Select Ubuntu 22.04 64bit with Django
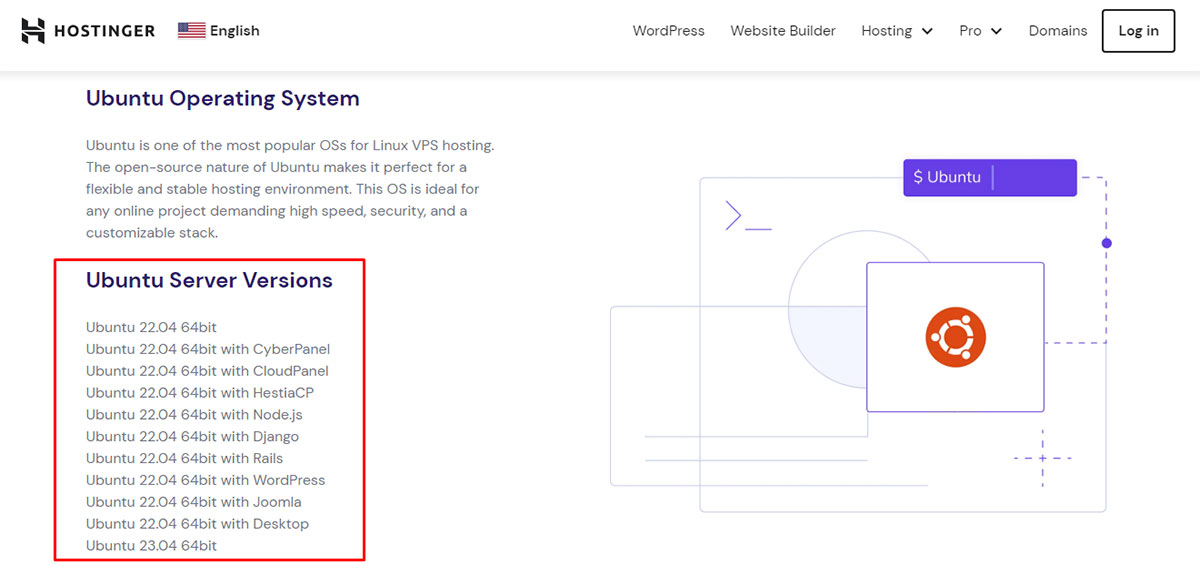This screenshot has width=1200, height=565. click(x=192, y=437)
